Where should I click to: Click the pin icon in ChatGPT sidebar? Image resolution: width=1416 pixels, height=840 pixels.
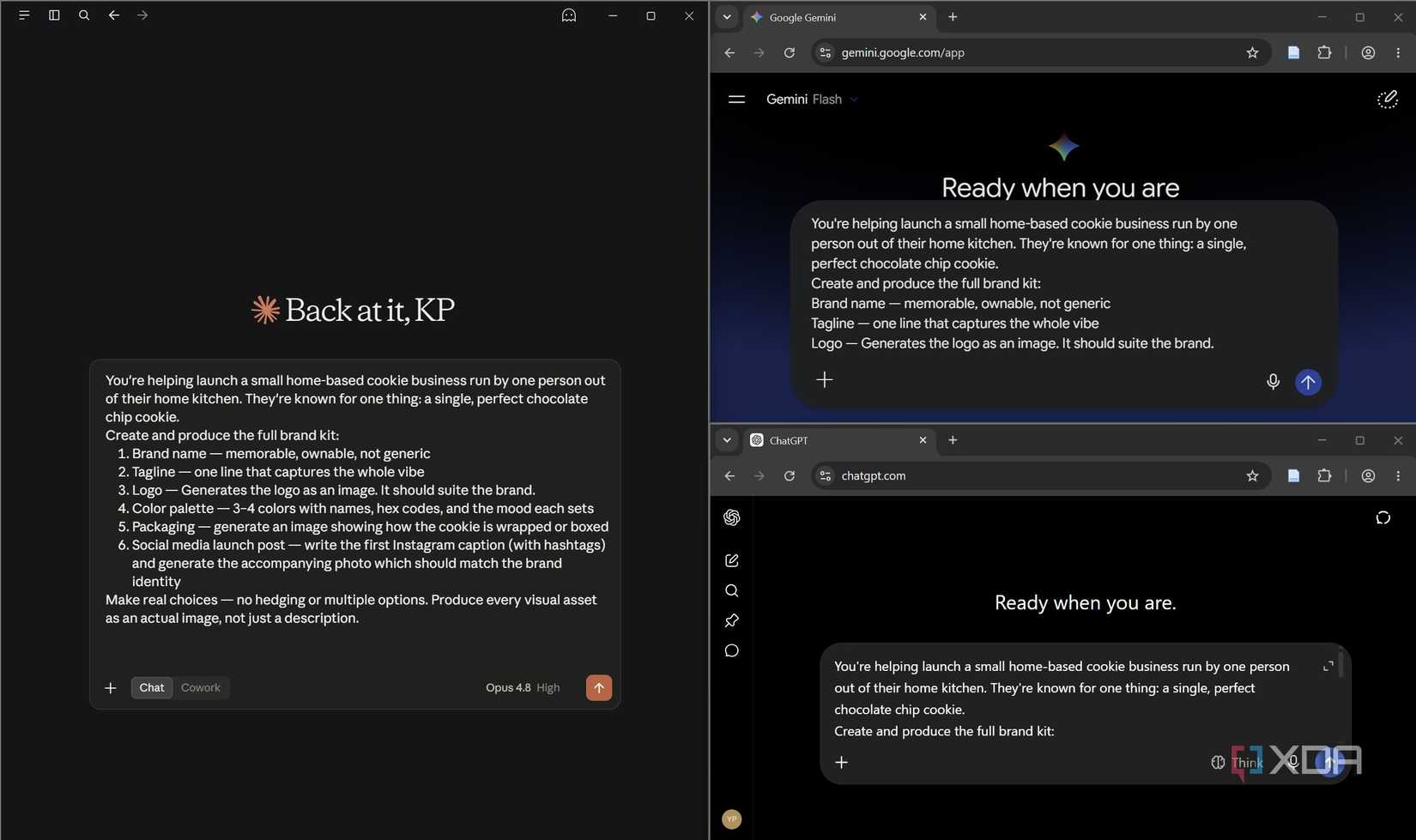[732, 620]
